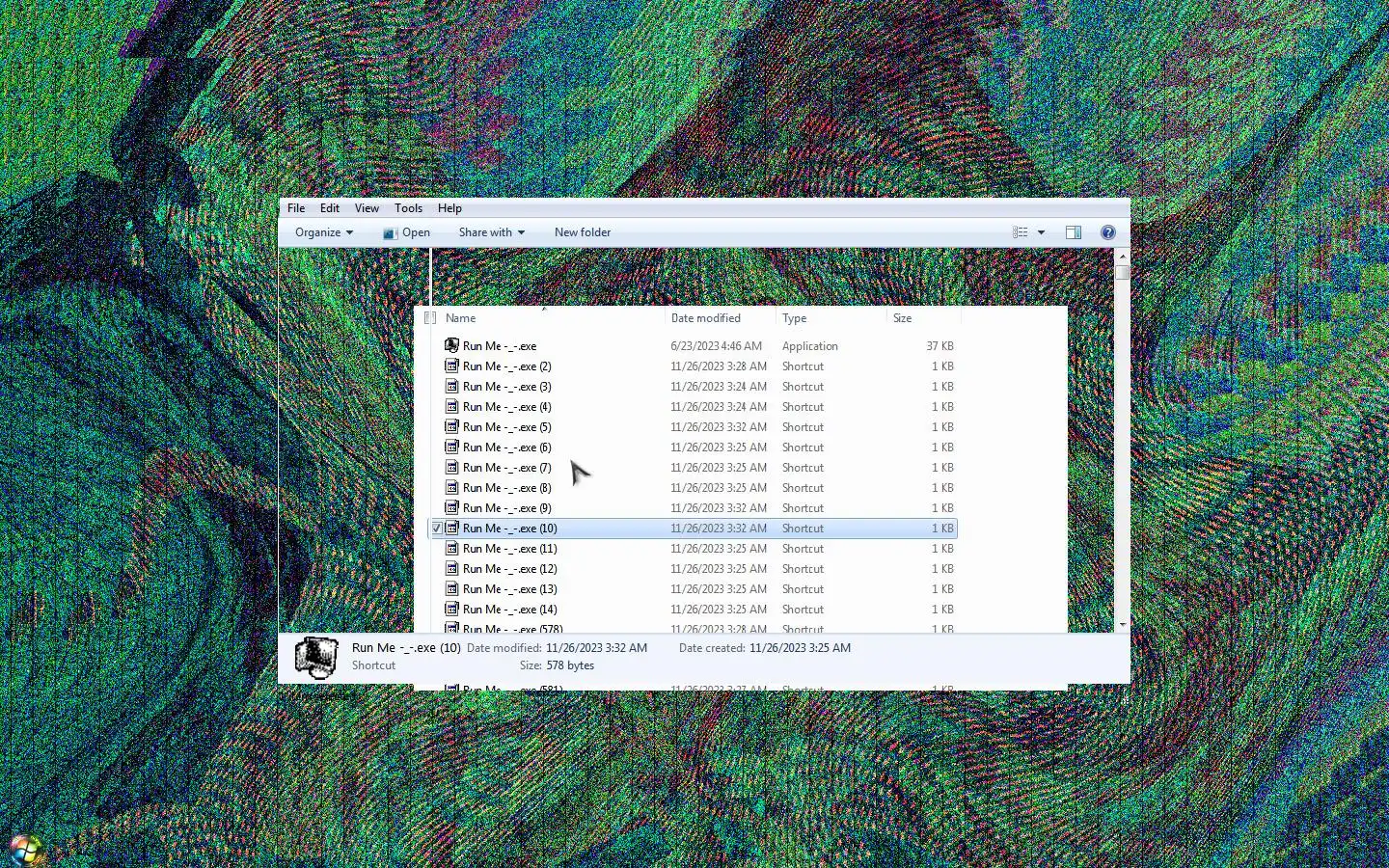Screen dimensions: 1389x868
Task: Select file name Run Me -_-.exe (7)
Action: pyautogui.click(x=506, y=468)
